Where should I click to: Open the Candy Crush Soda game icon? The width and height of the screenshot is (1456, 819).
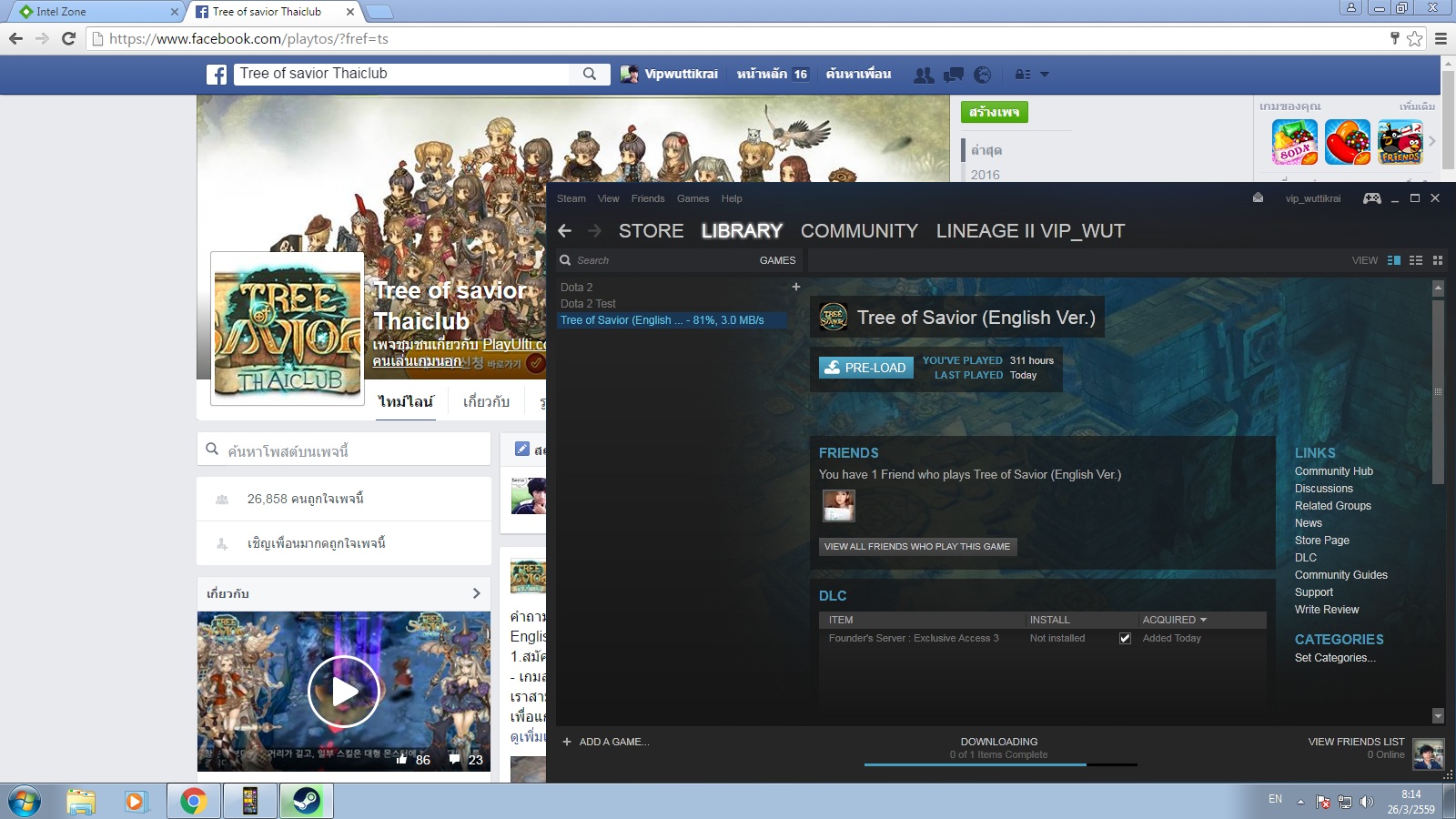coord(1295,142)
